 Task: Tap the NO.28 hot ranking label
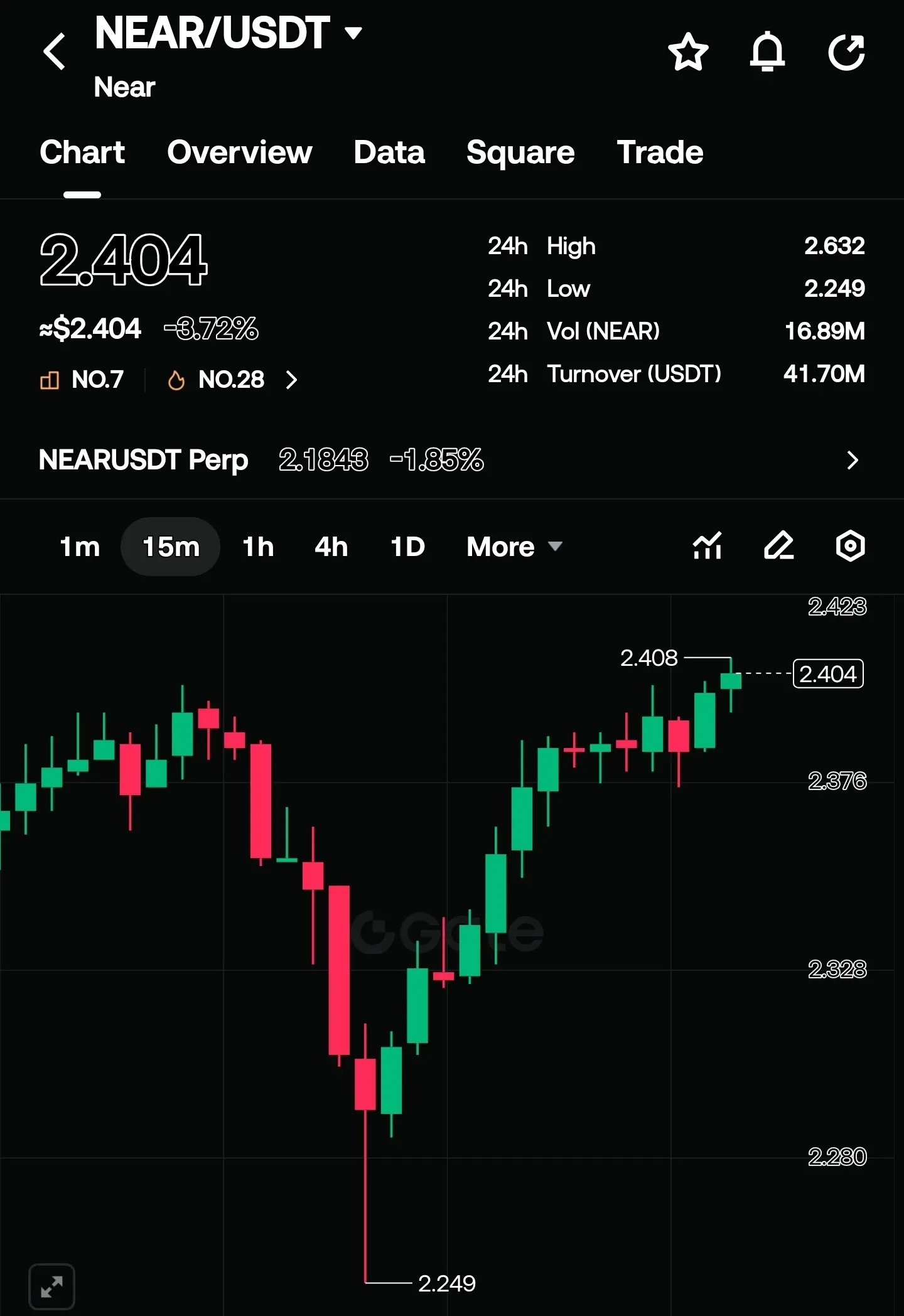tap(231, 380)
